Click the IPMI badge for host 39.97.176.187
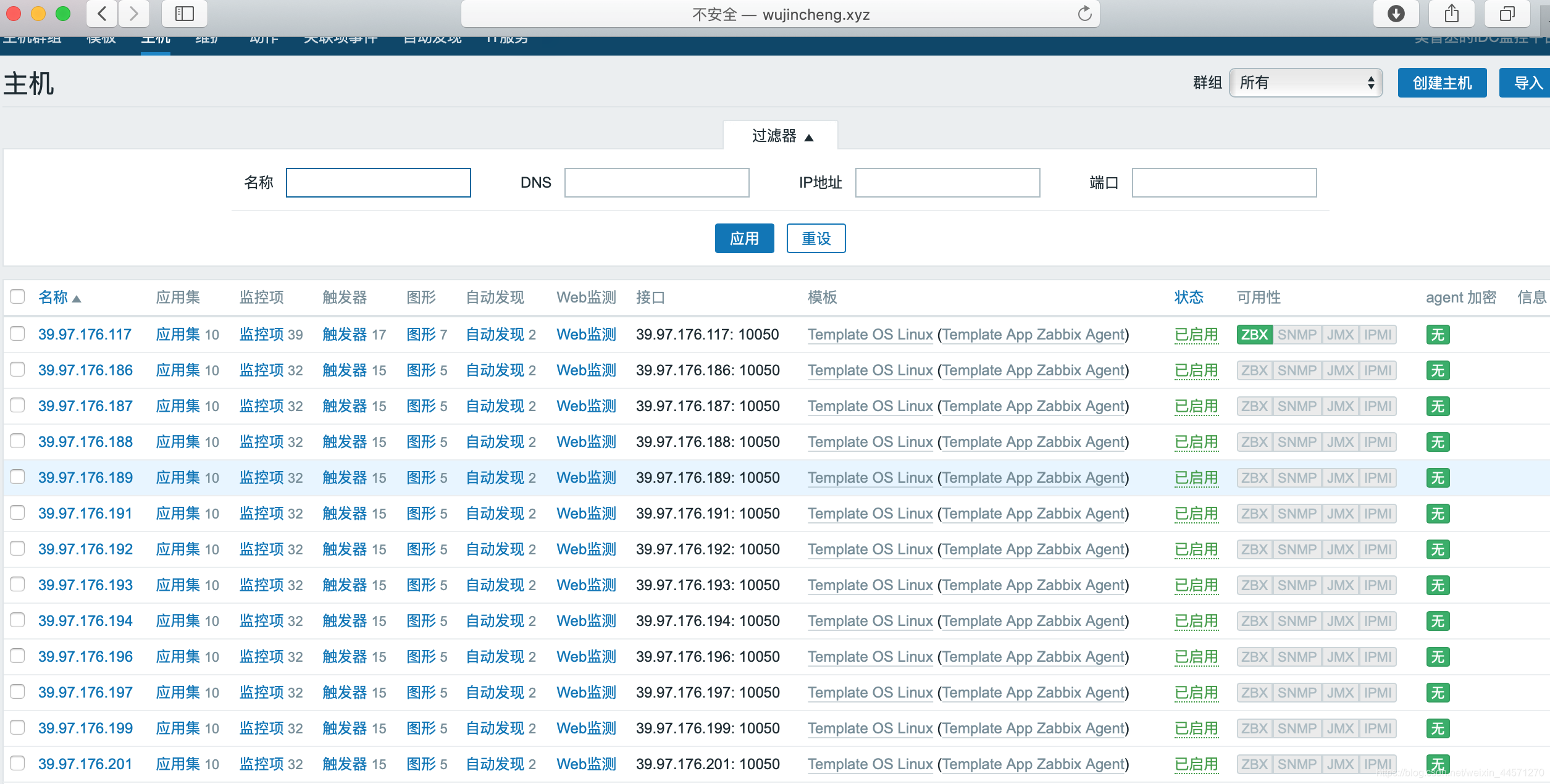 (1378, 406)
